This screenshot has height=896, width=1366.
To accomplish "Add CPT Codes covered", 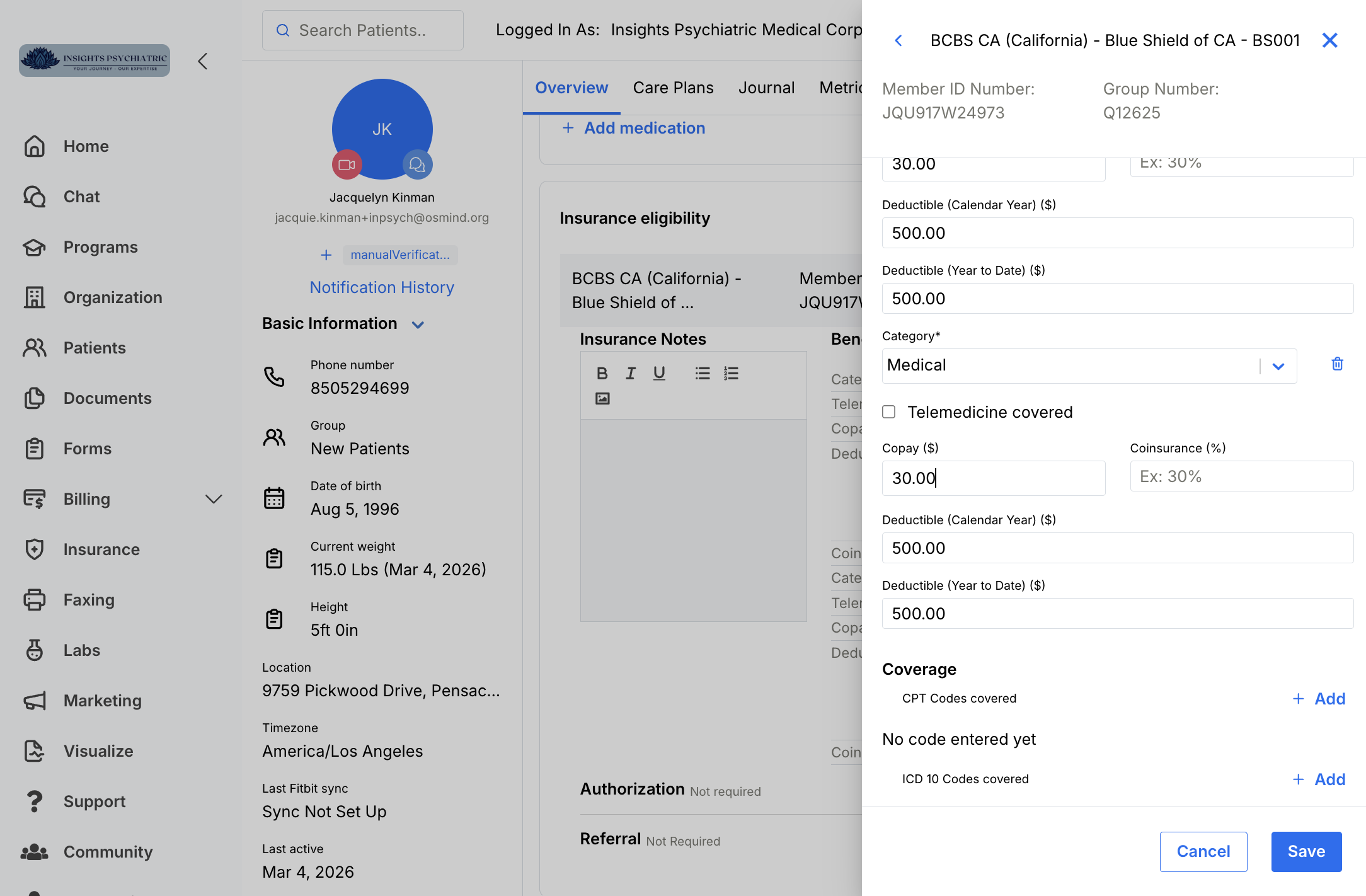I will (1319, 699).
